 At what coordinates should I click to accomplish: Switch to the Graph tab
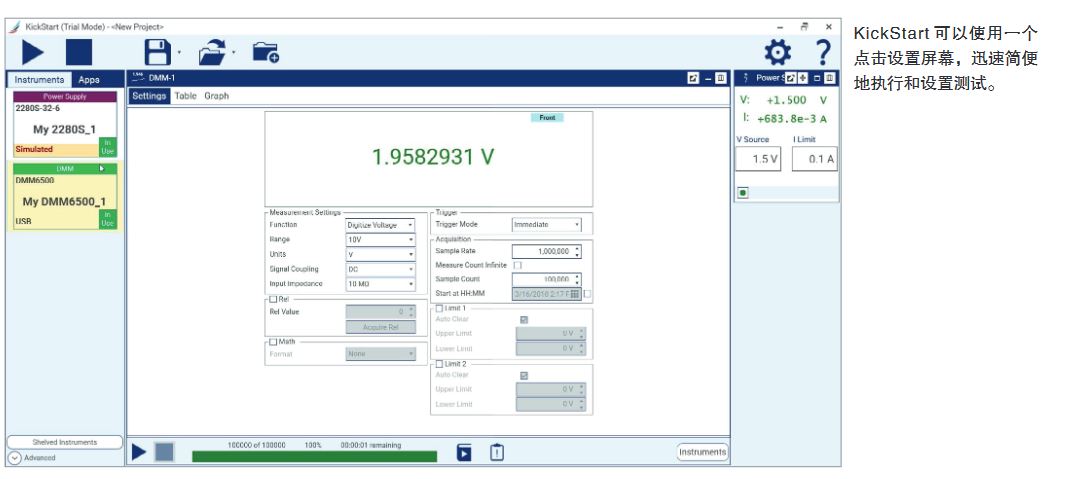point(217,96)
